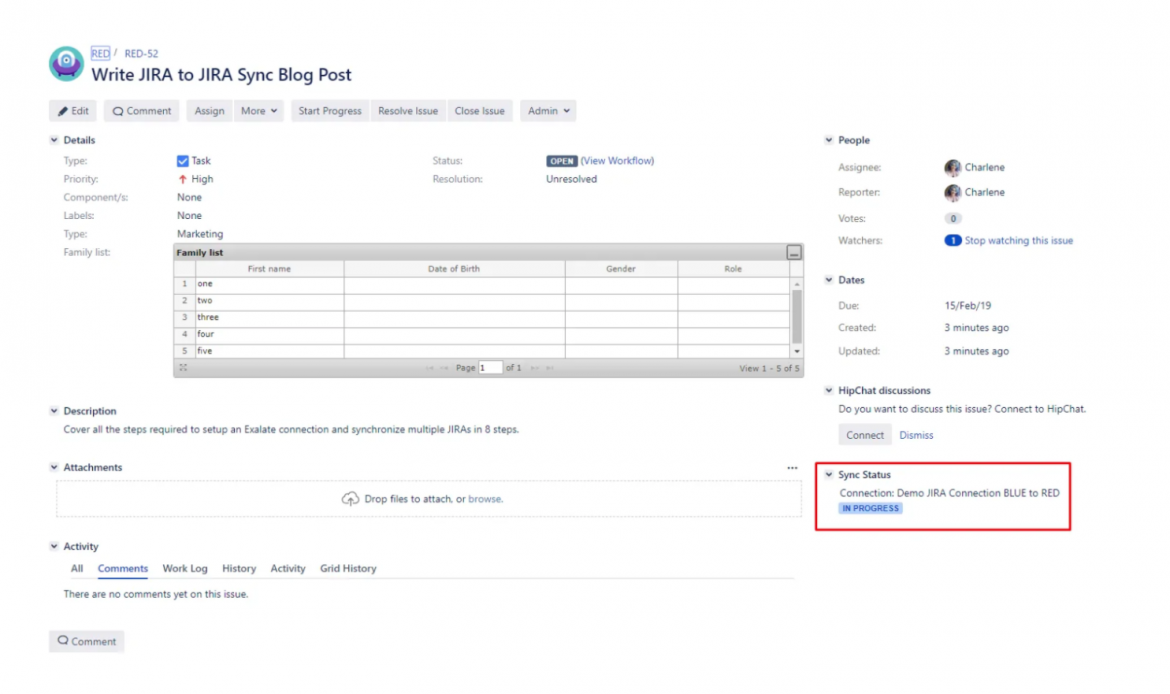Go to the first grid page
This screenshot has height=694, width=1170.
click(430, 368)
